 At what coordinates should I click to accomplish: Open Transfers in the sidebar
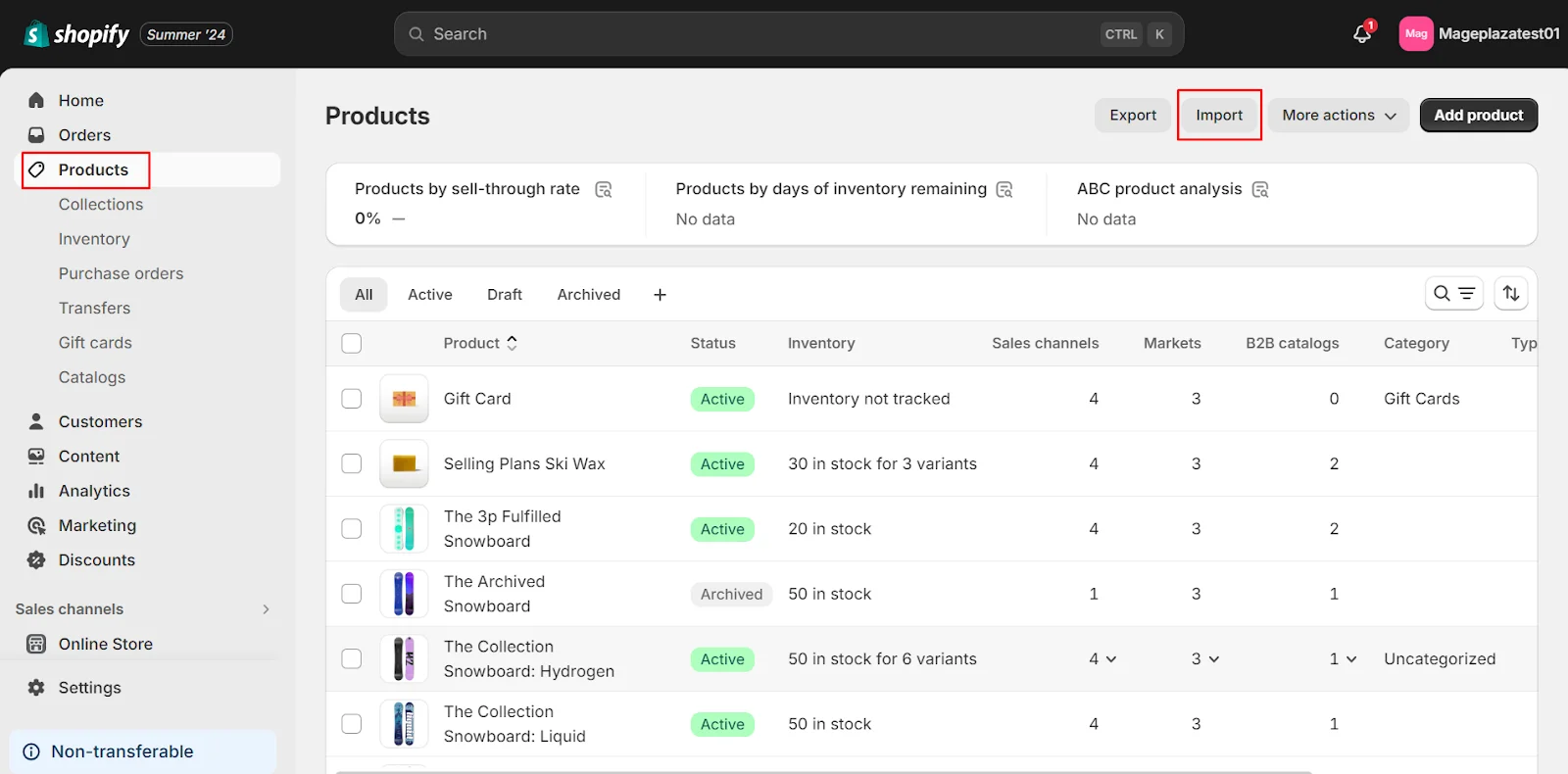point(94,309)
